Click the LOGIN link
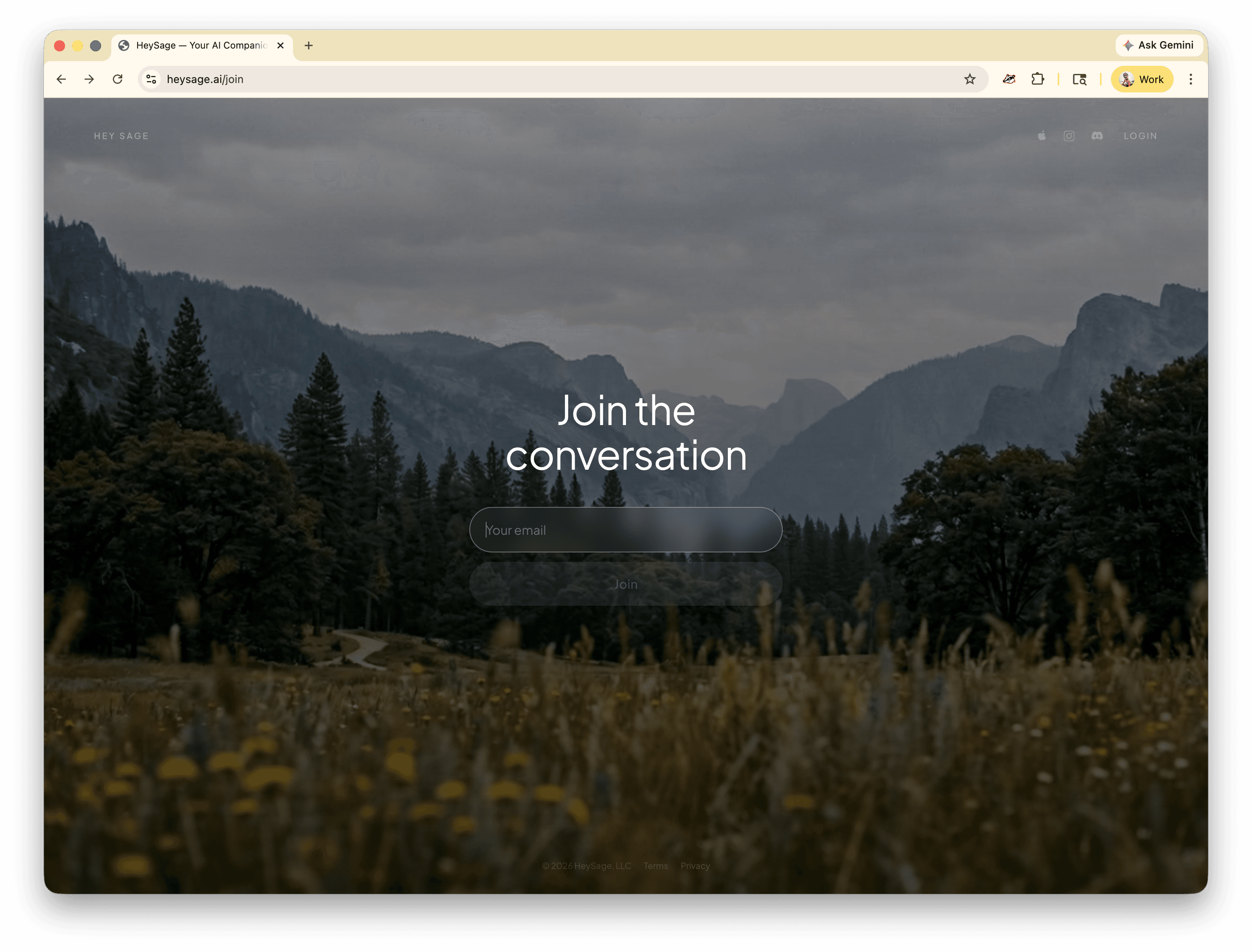 click(1140, 136)
